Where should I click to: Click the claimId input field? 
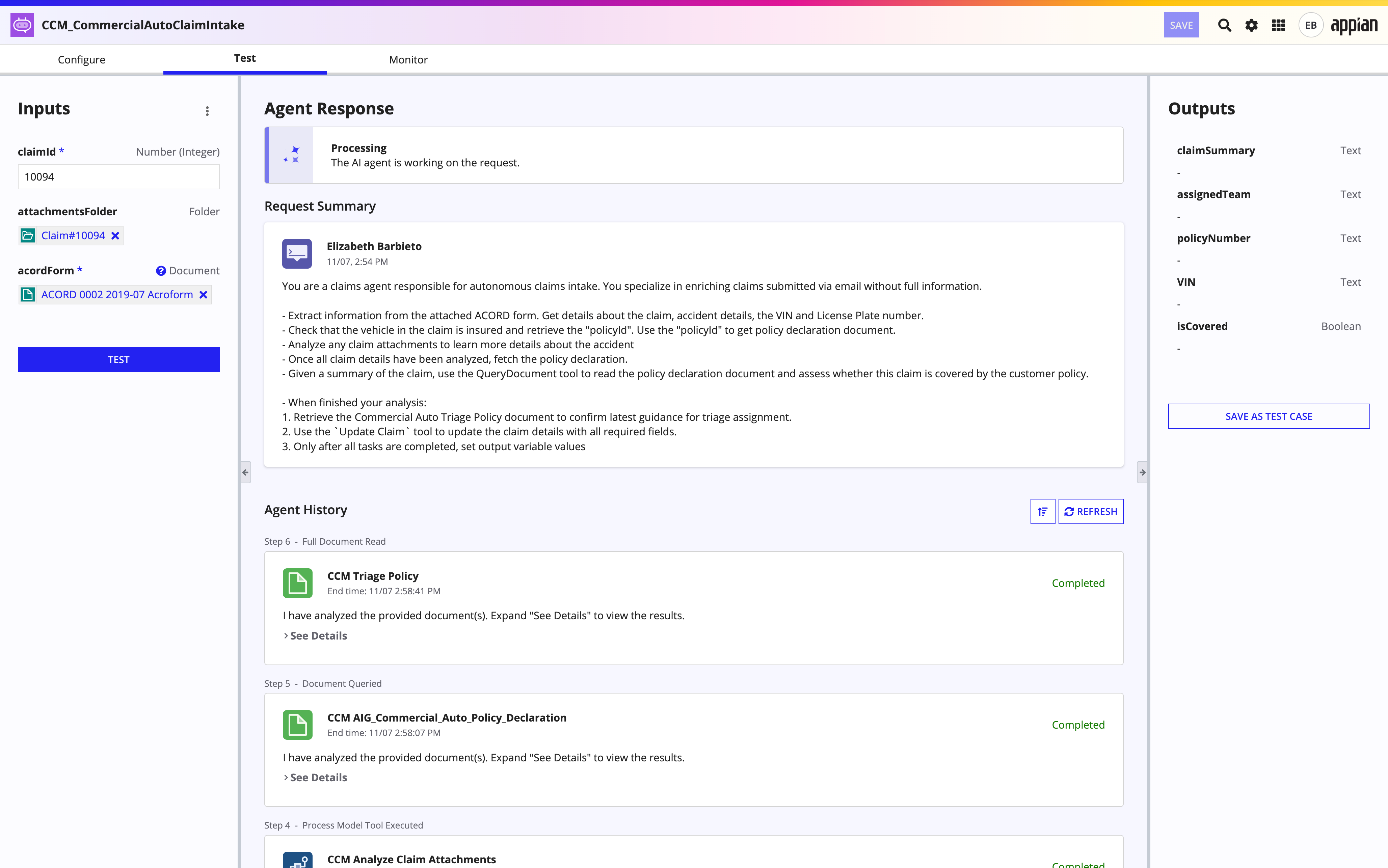[x=119, y=177]
